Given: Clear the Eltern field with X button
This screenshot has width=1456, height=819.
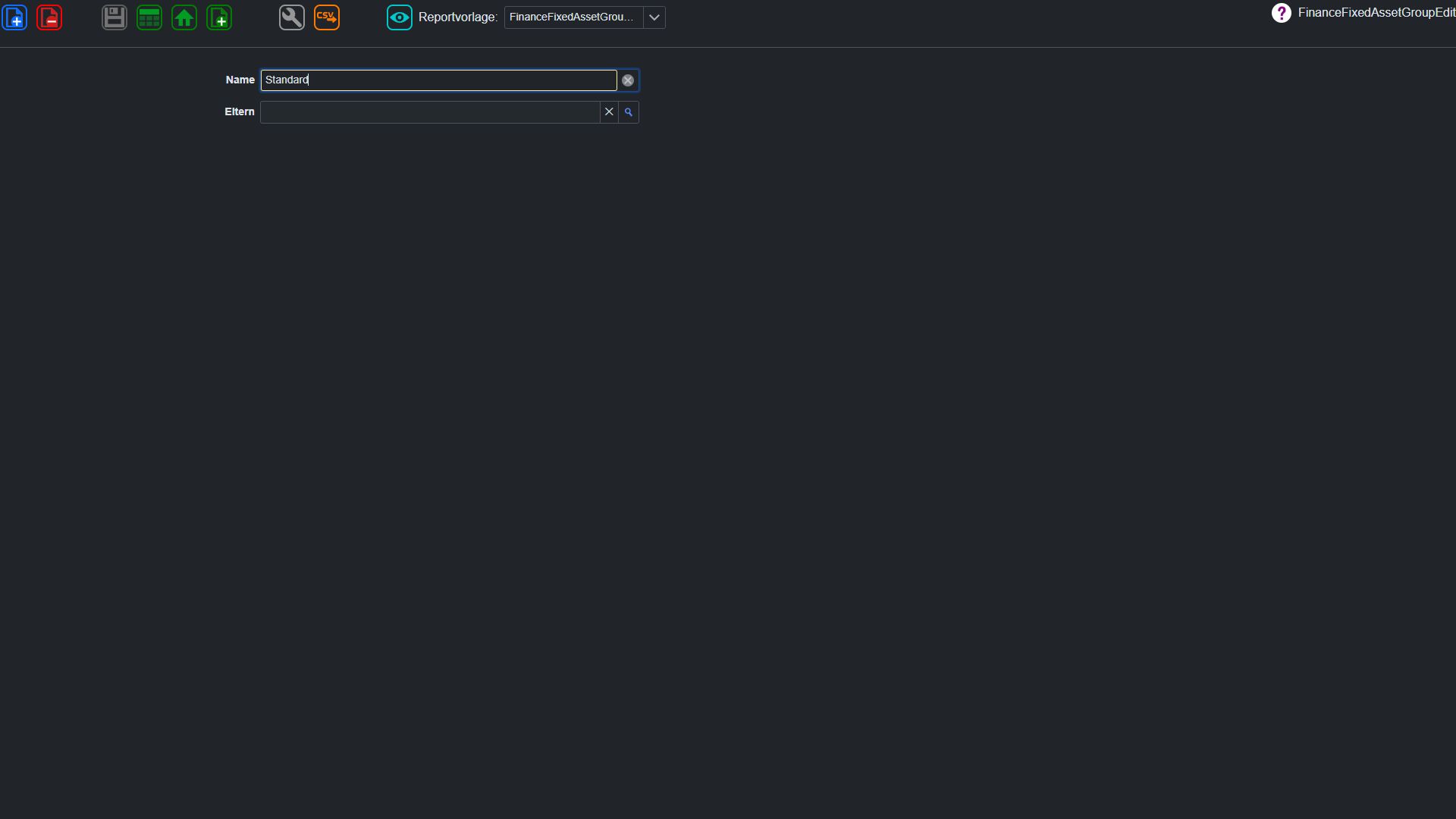Looking at the screenshot, I should [609, 112].
